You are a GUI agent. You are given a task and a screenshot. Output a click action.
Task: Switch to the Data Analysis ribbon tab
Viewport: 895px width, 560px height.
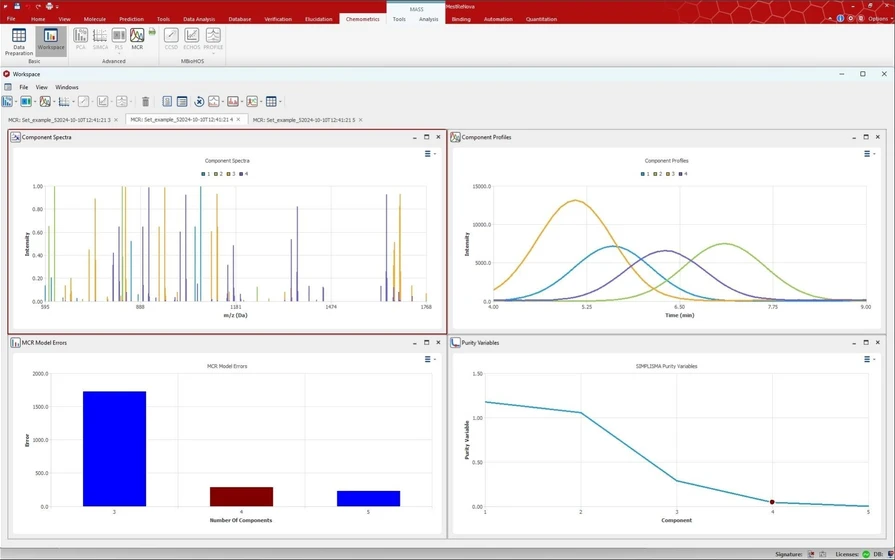(199, 19)
